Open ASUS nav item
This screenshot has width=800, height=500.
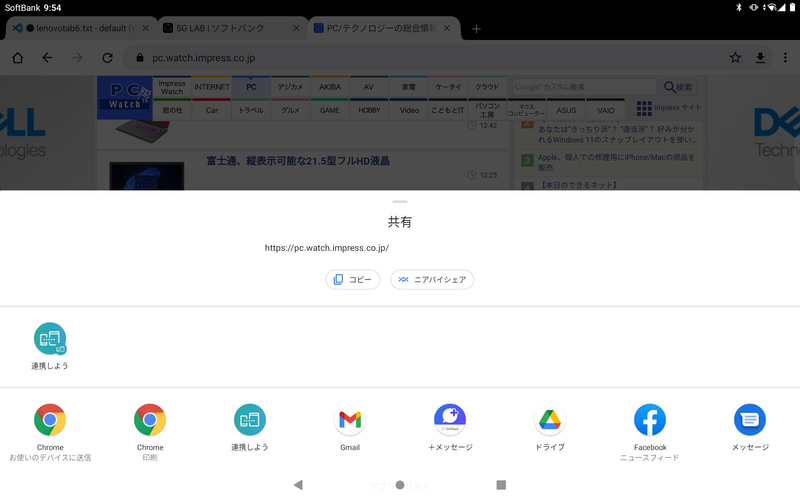(x=566, y=110)
